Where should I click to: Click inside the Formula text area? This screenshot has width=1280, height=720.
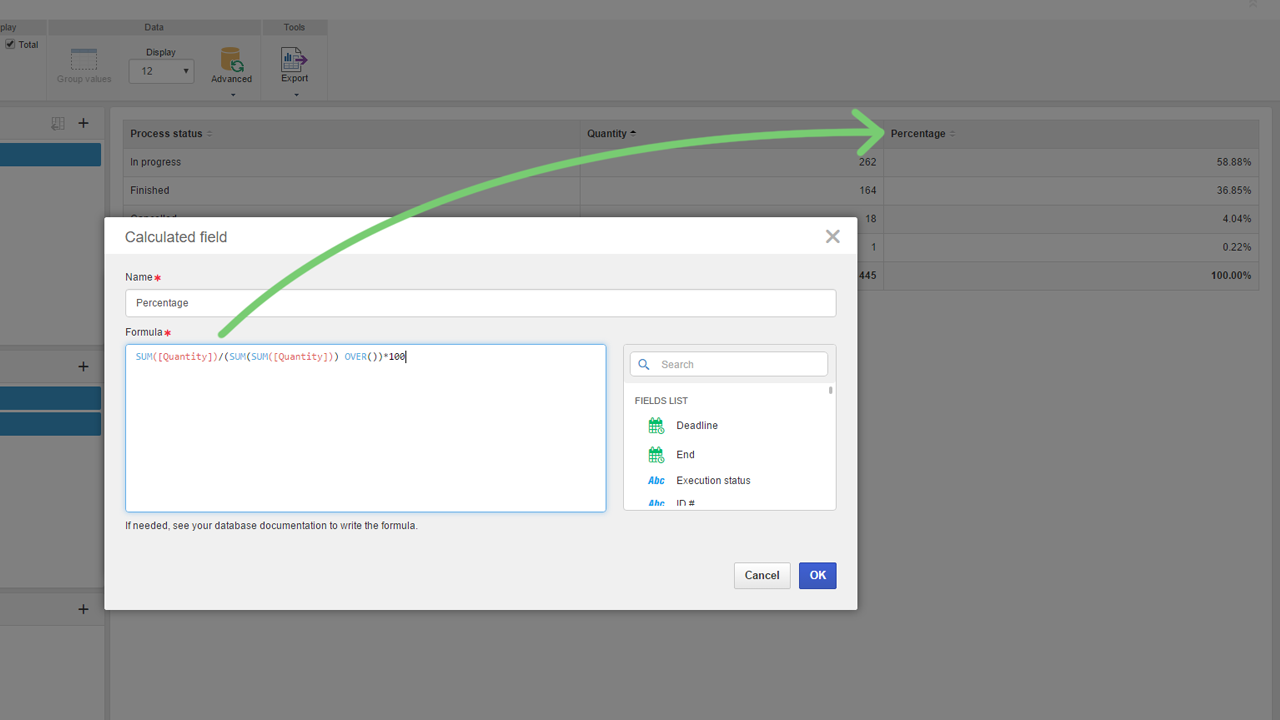coord(365,428)
